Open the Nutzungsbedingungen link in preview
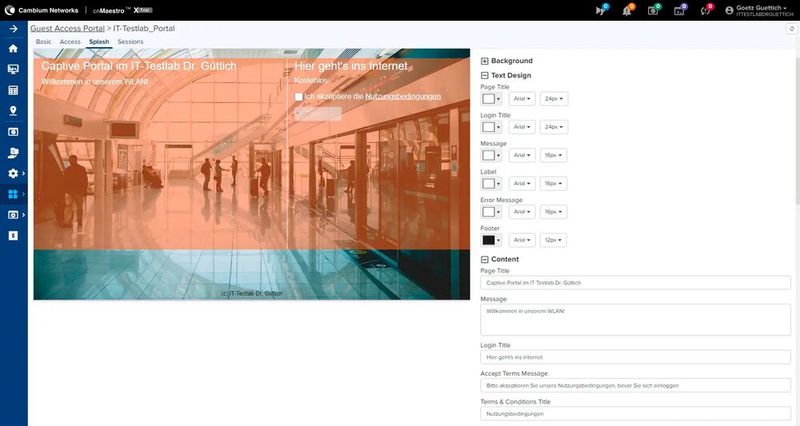 (403, 96)
